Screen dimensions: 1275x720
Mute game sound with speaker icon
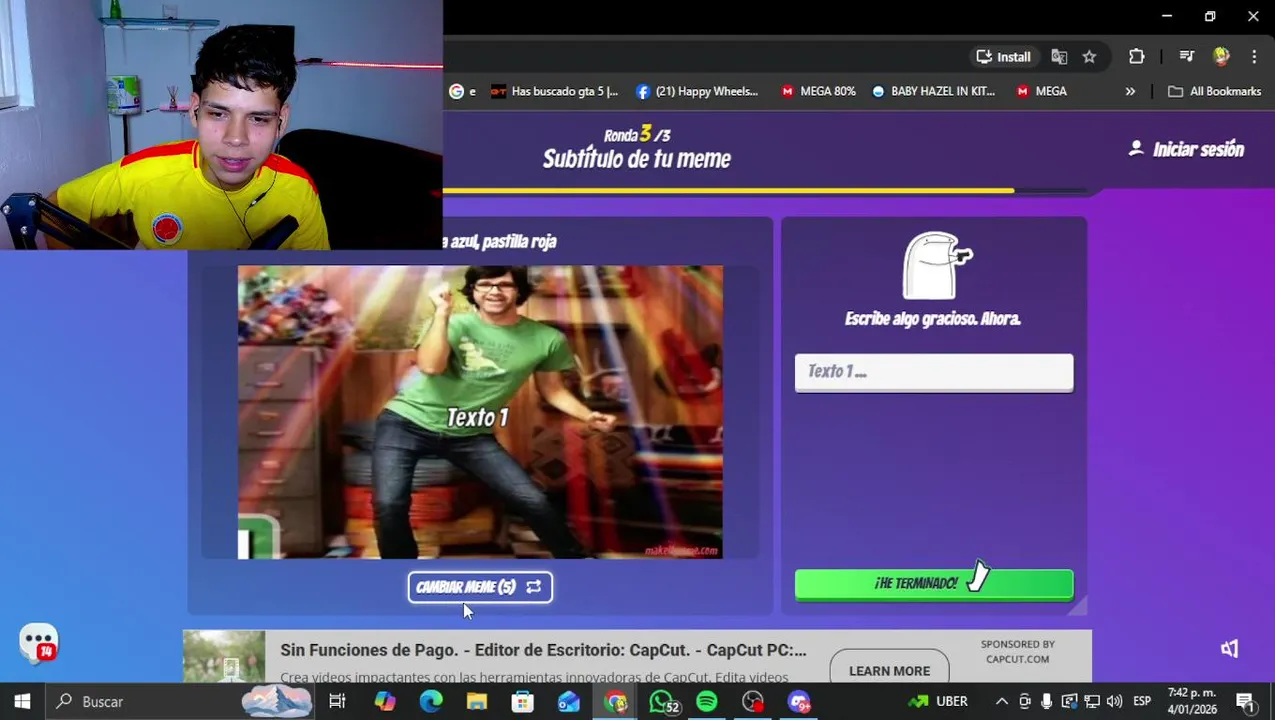pos(1230,649)
